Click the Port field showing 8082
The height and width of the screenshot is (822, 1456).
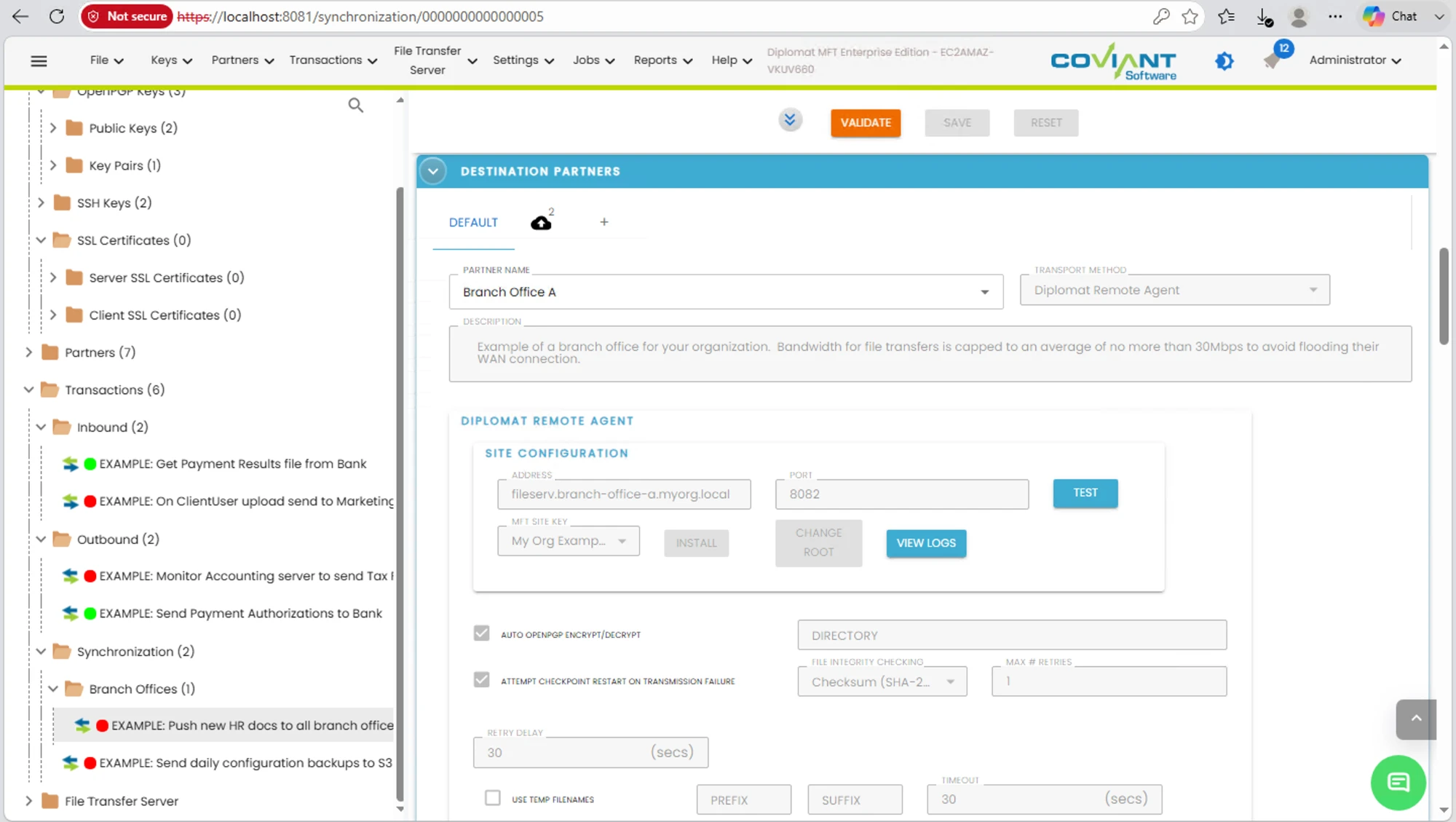[902, 494]
